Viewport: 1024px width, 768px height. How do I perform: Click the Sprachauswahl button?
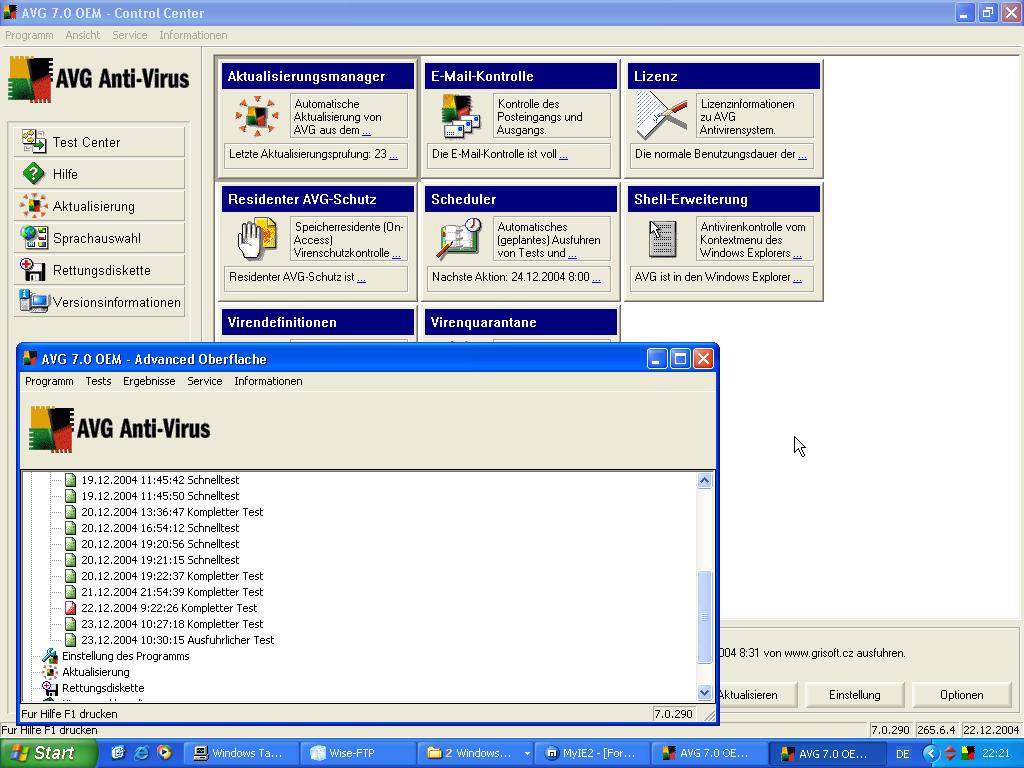point(99,238)
